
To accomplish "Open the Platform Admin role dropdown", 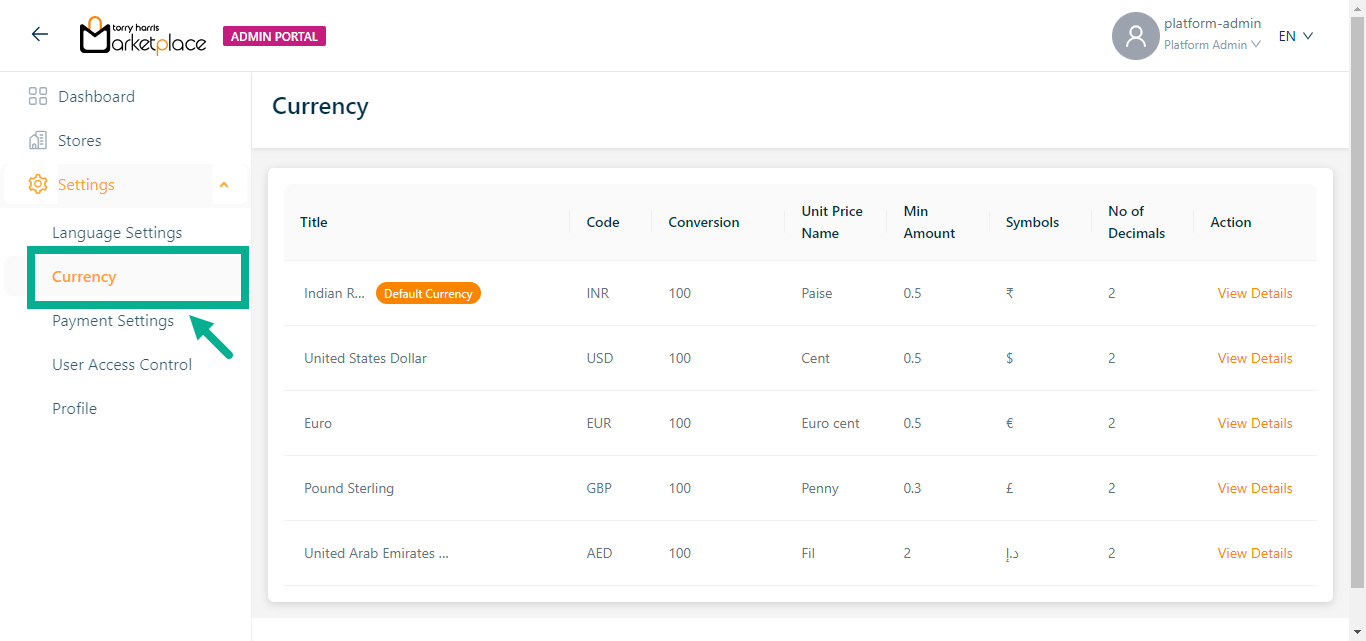I will coord(1212,45).
